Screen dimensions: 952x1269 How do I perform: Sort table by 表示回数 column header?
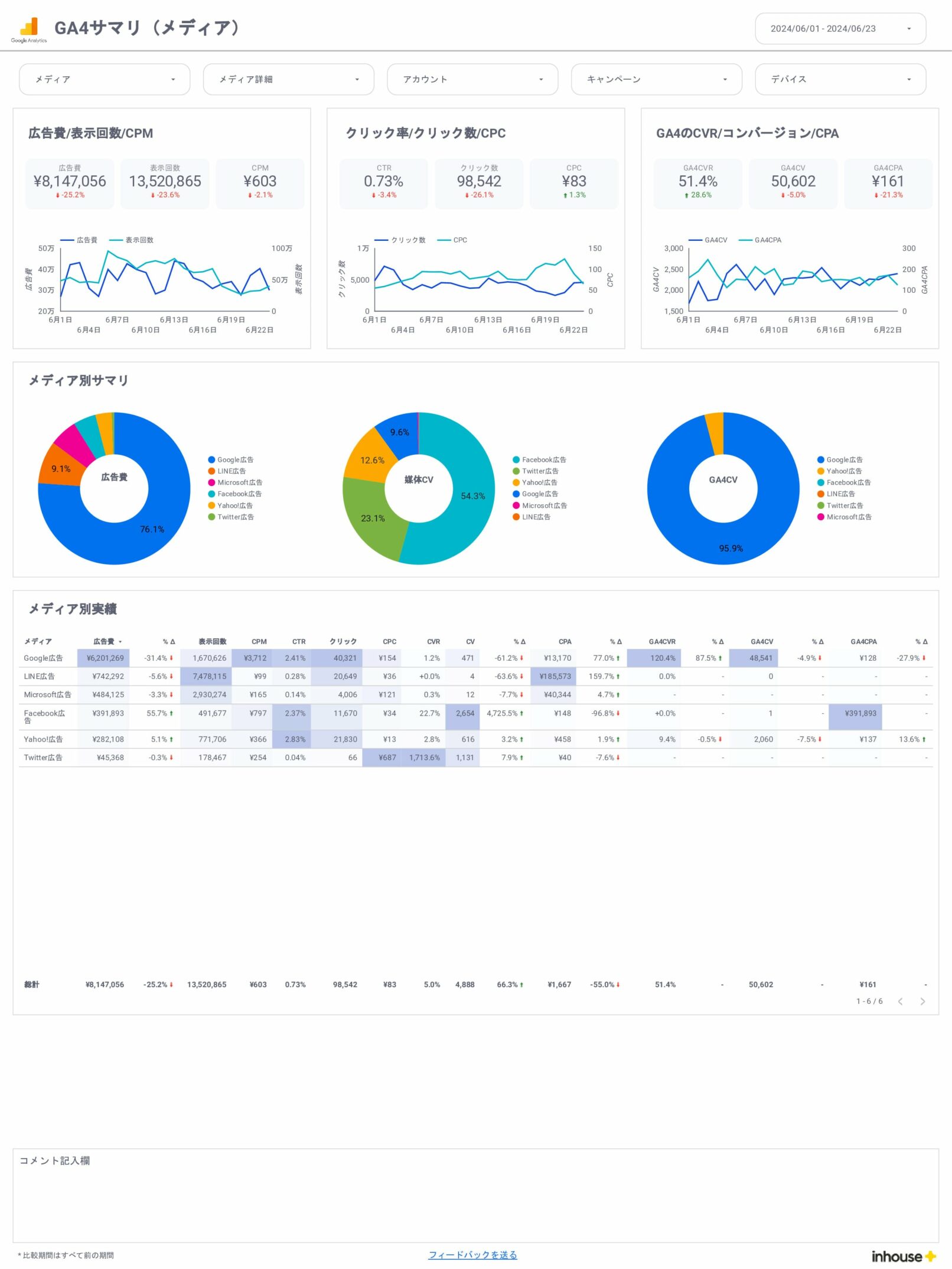pyautogui.click(x=212, y=641)
